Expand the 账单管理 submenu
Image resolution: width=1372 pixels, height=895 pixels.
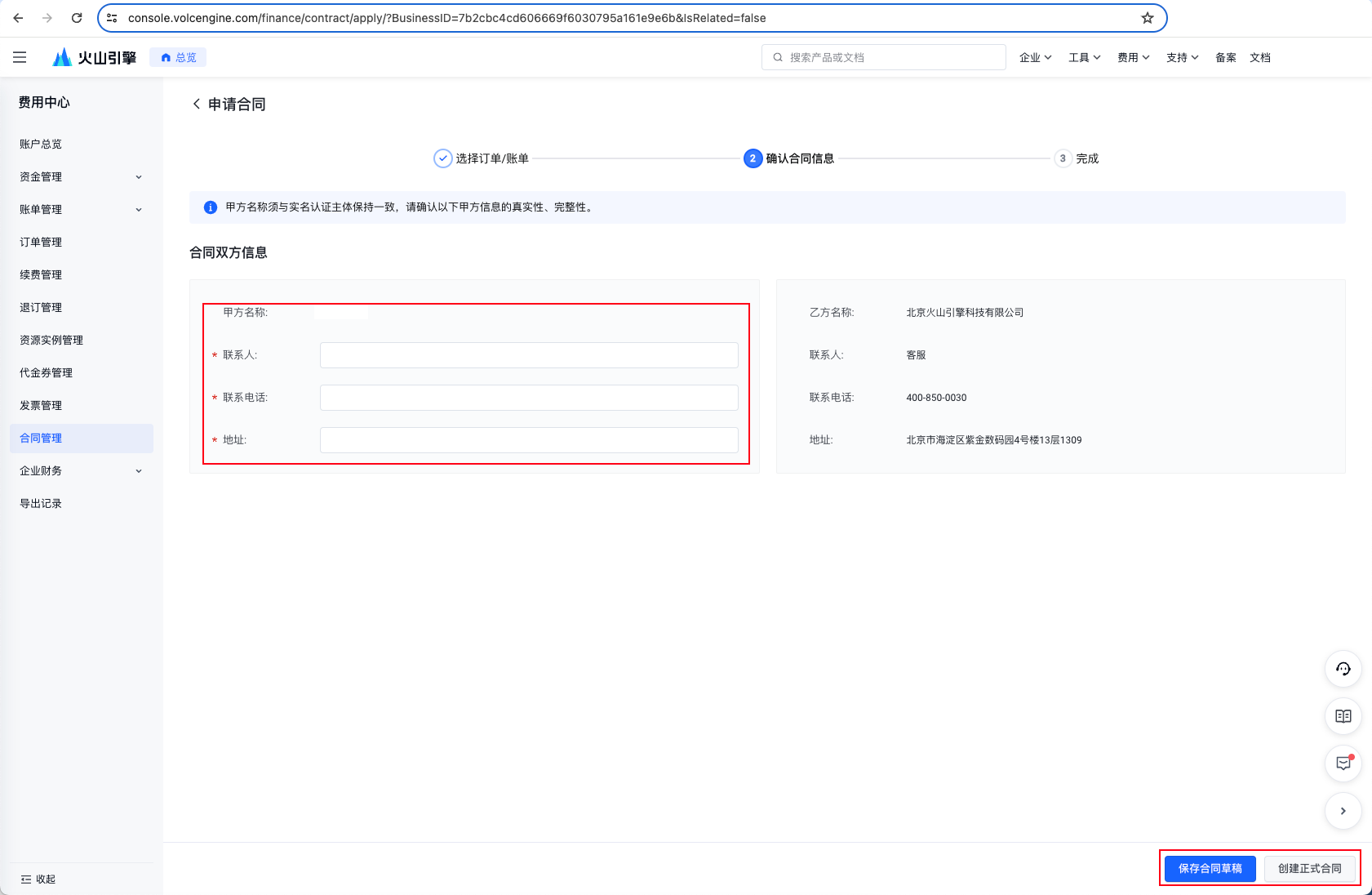[139, 210]
